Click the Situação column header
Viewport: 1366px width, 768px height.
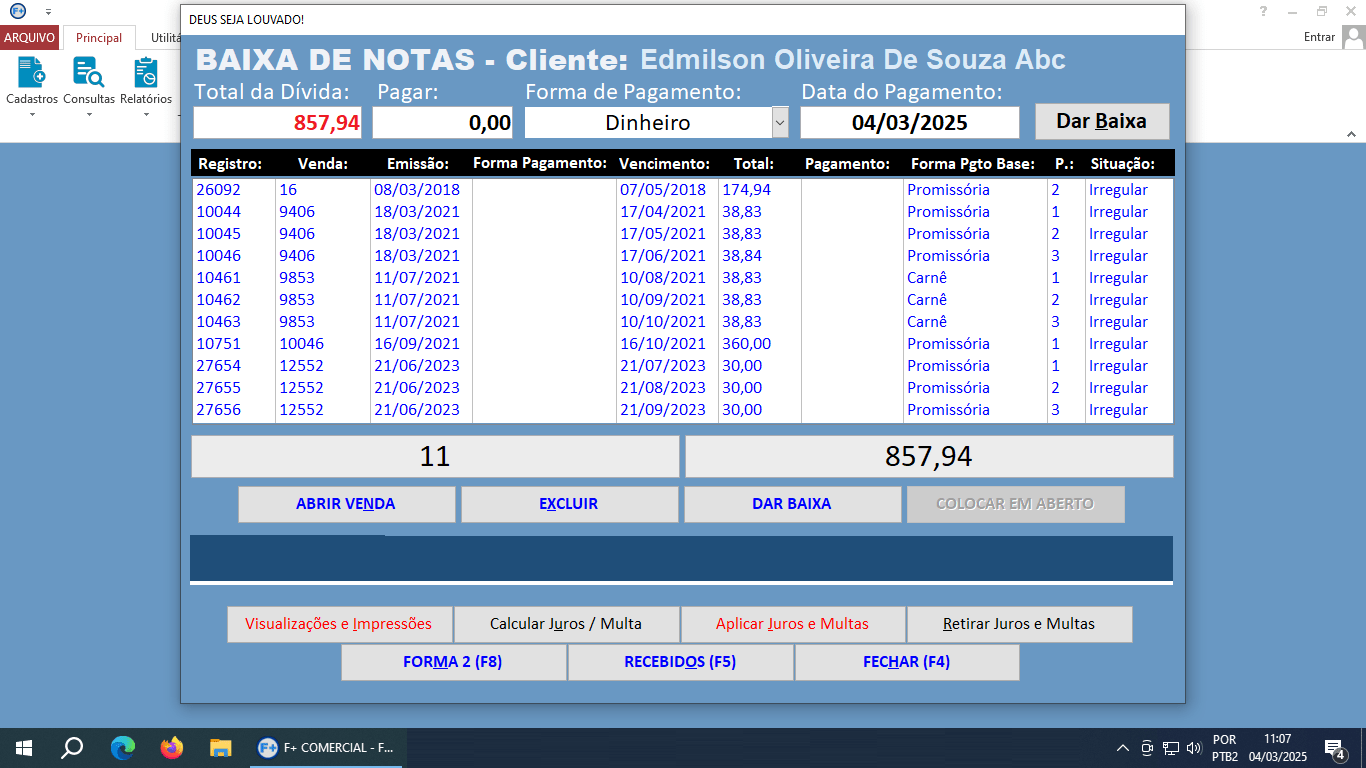(x=1122, y=164)
